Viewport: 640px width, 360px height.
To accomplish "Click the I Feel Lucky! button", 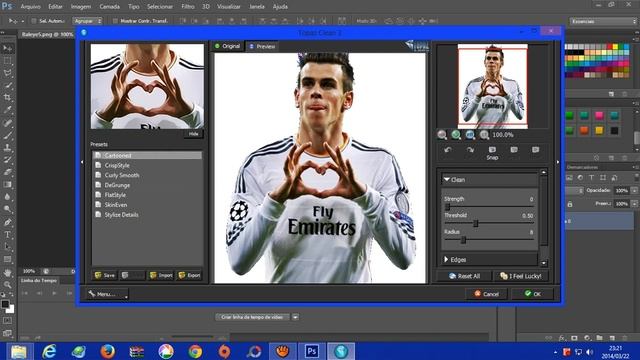I will click(x=521, y=276).
